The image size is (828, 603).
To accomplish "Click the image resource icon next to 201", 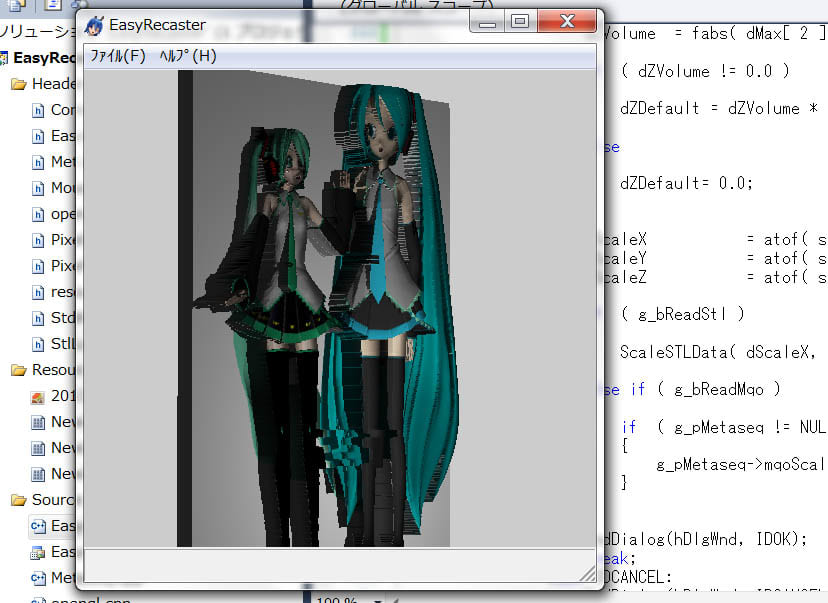I will point(38,397).
